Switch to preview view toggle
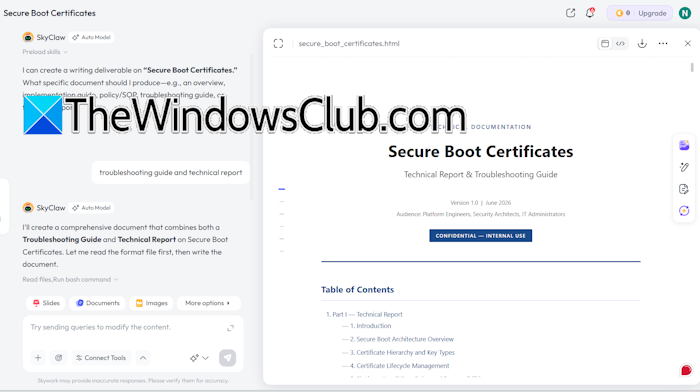This screenshot has width=700, height=392. tap(605, 43)
